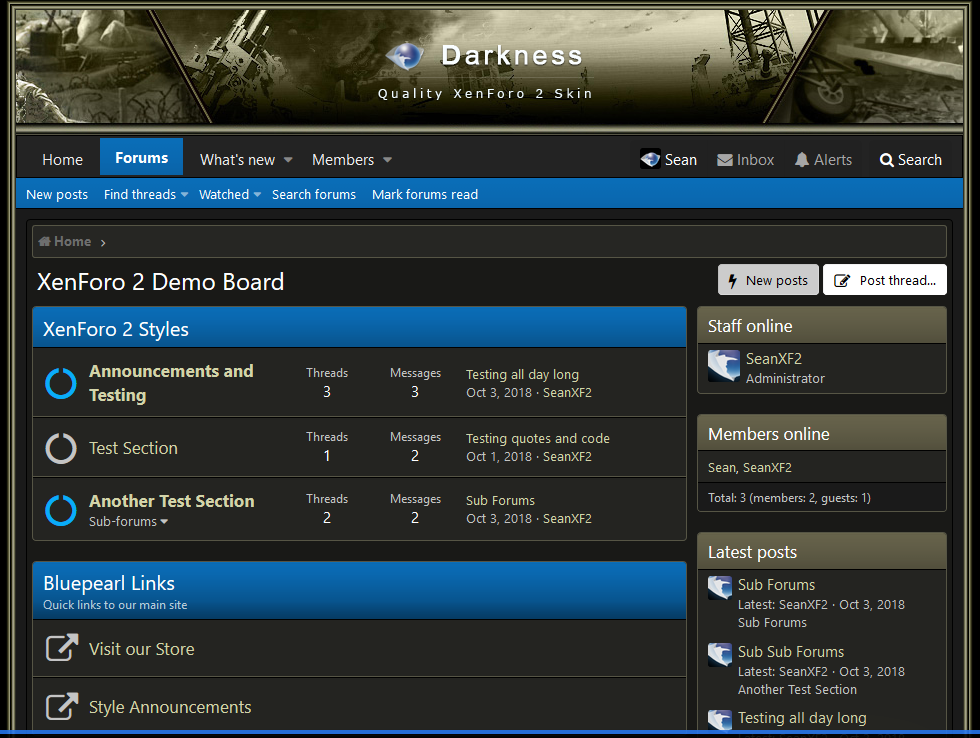Expand Sub-forums under Another Test Section
980x738 pixels.
164,522
